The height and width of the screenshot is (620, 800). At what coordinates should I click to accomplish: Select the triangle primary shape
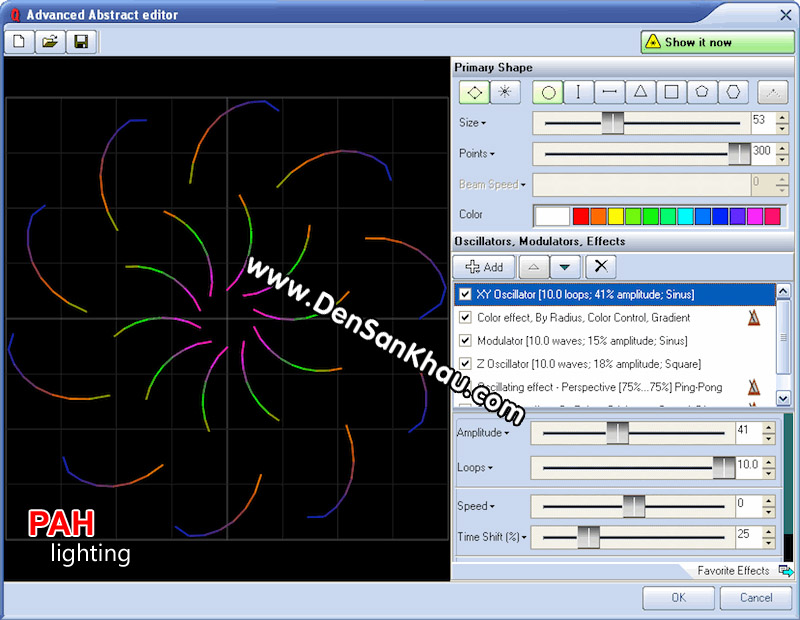(x=640, y=92)
